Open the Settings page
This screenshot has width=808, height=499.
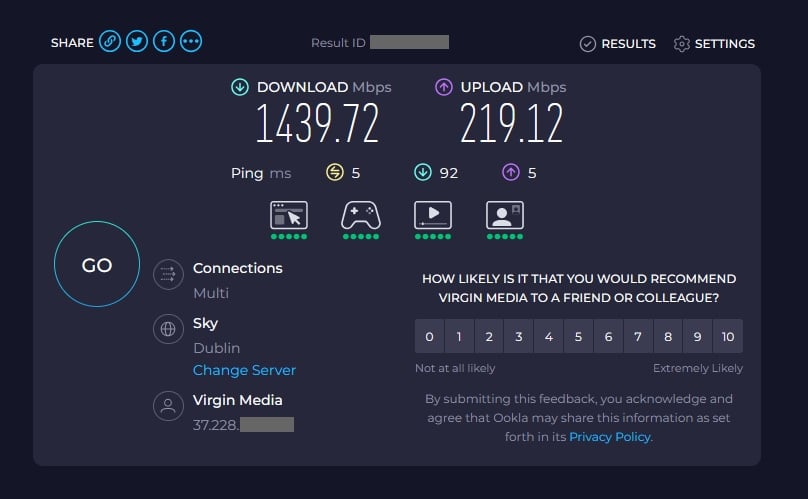714,44
